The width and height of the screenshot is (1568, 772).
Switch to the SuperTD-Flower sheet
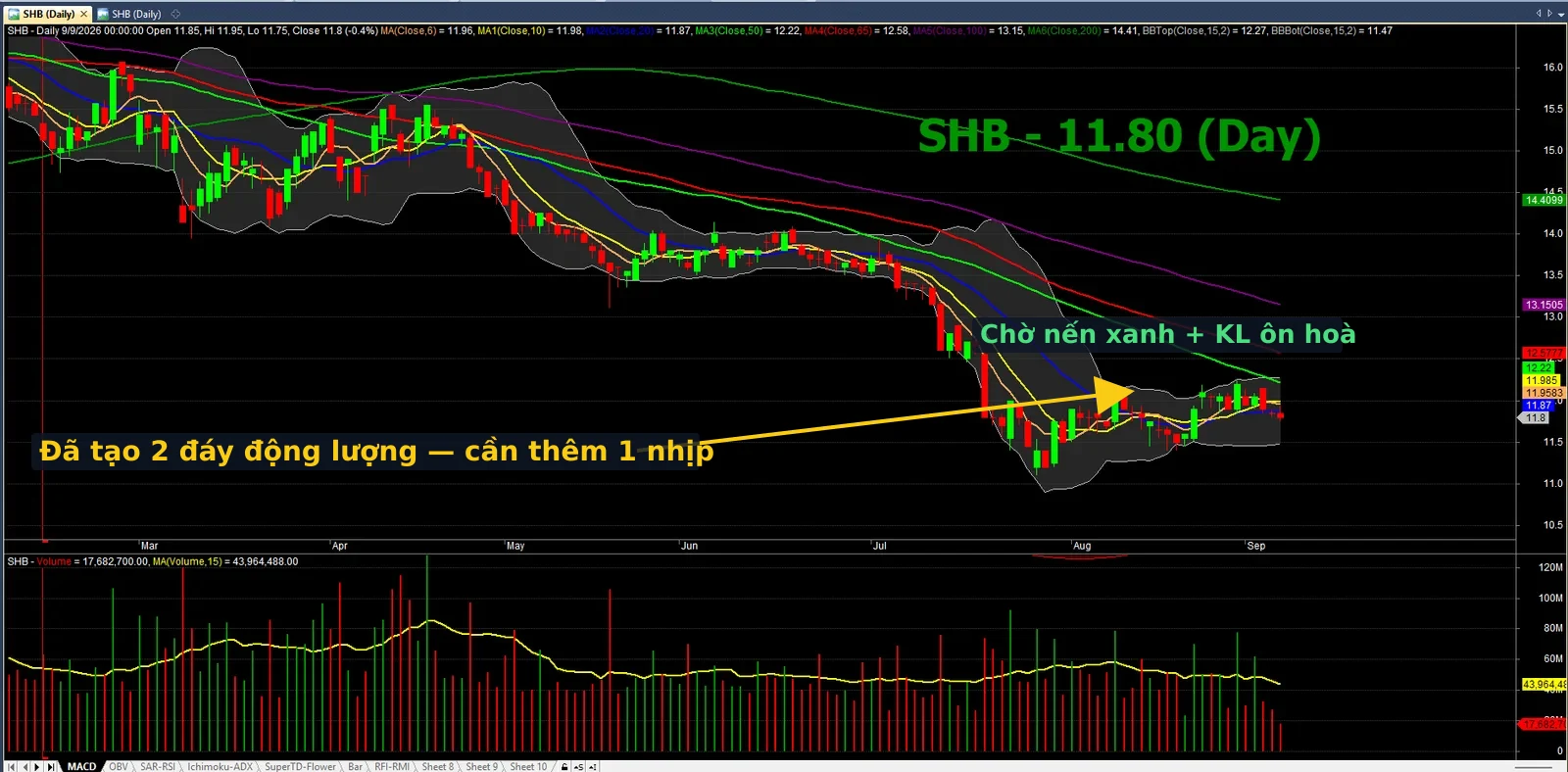300,766
